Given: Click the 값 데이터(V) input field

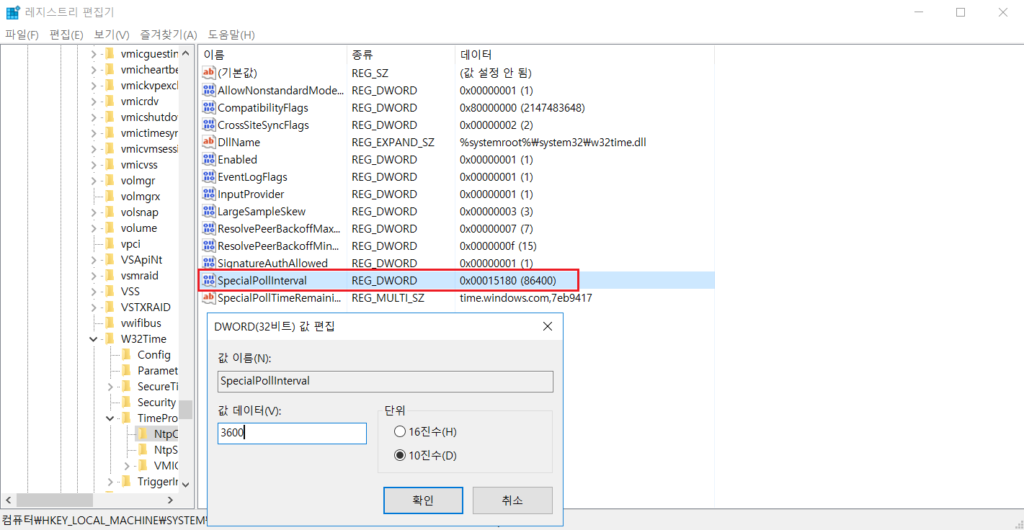Looking at the screenshot, I should (292, 433).
